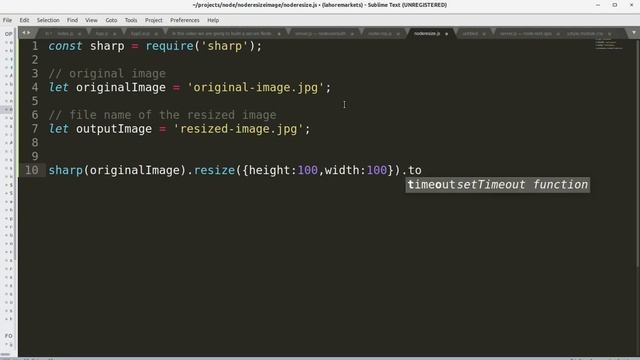The height and width of the screenshot is (360, 640).
Task: Switch to the nodecrop.js tab
Action: (380, 33)
